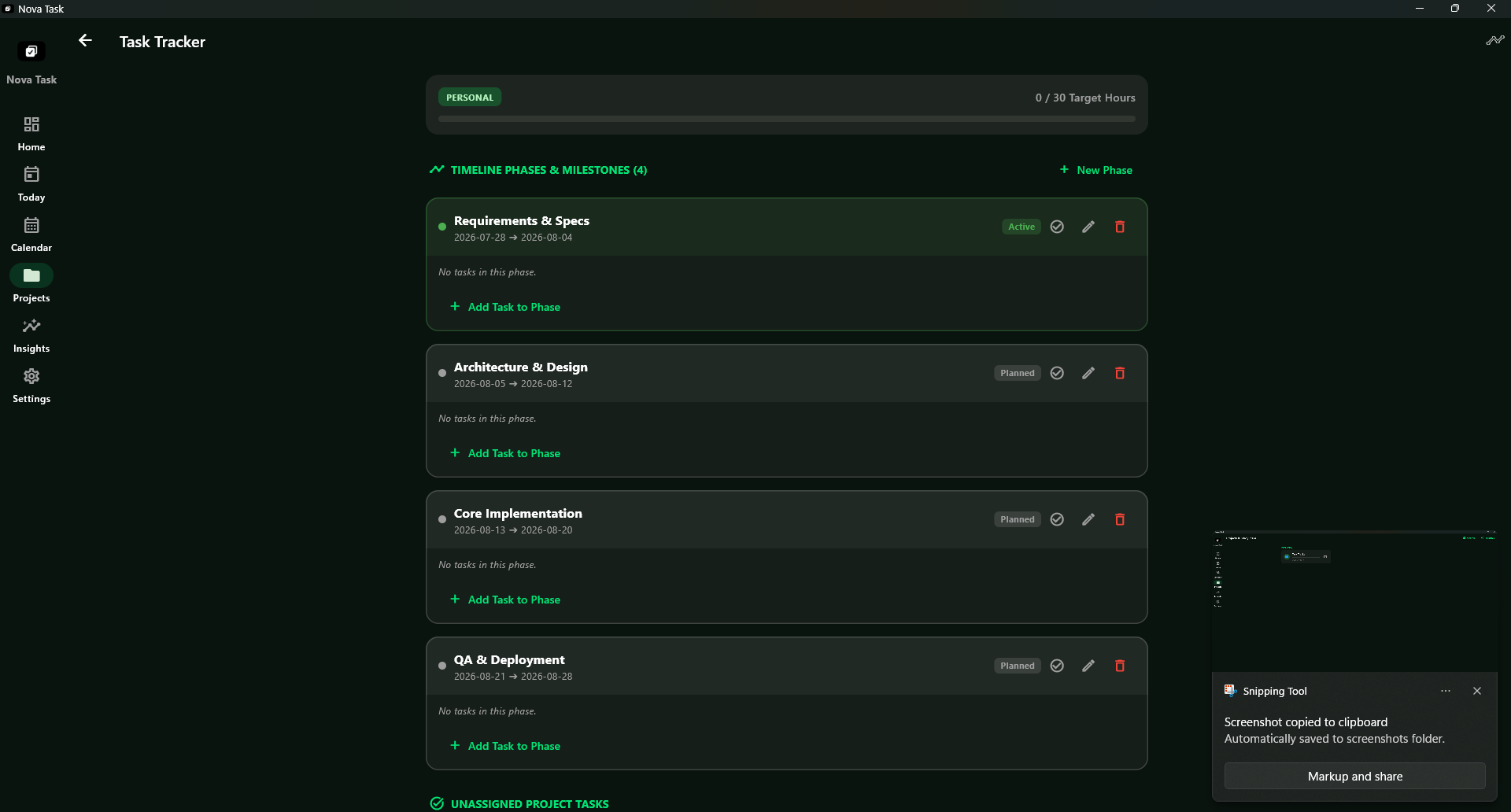Go to the Home view
This screenshot has height=812, width=1511.
(x=31, y=134)
